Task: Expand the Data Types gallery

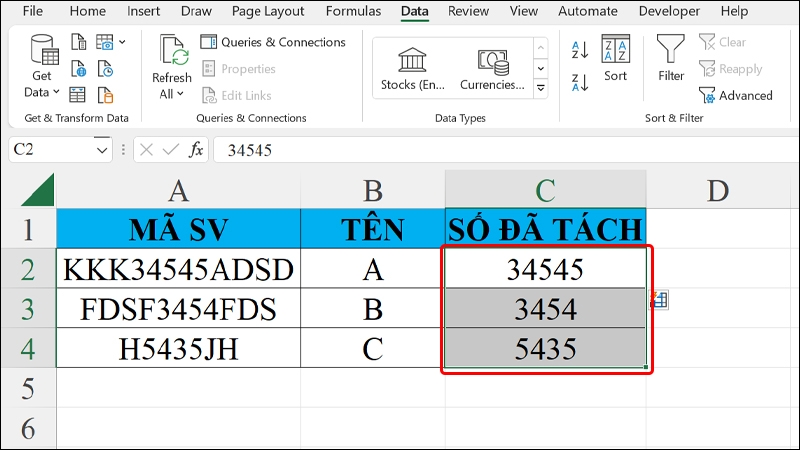Action: pos(541,88)
